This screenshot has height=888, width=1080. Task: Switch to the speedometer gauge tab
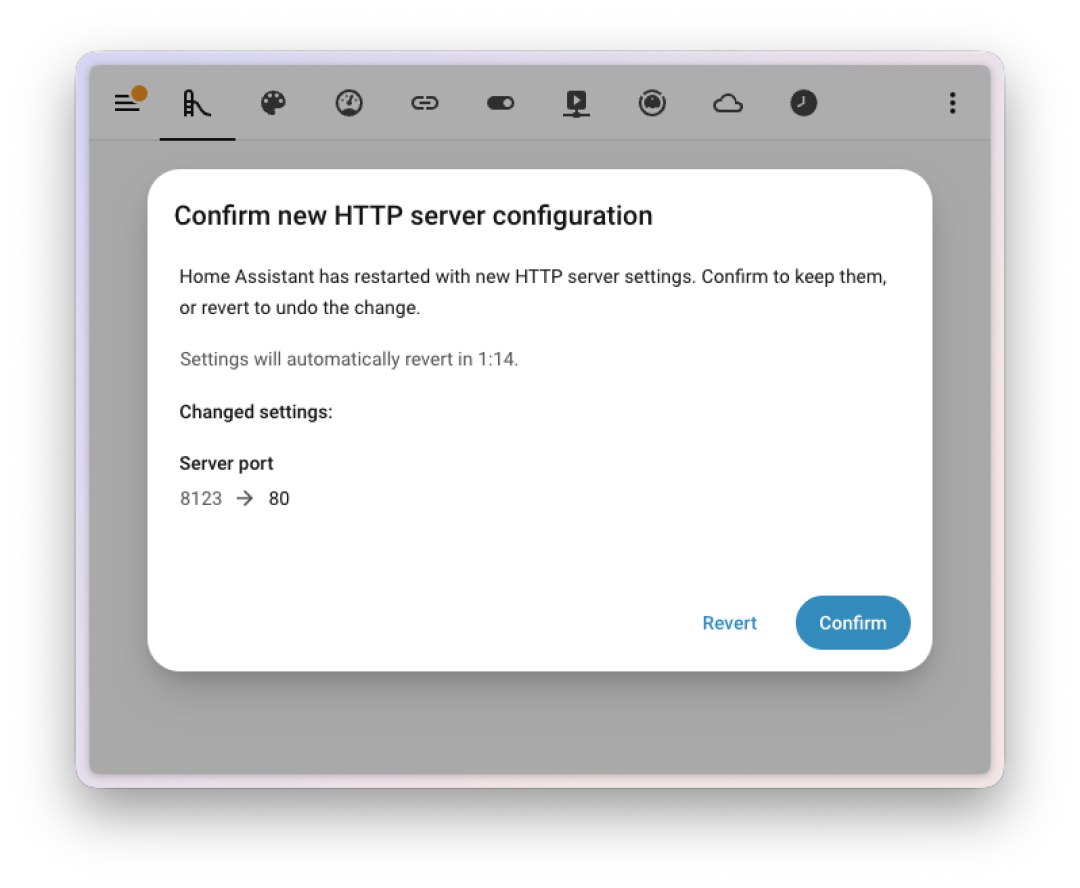[x=349, y=103]
